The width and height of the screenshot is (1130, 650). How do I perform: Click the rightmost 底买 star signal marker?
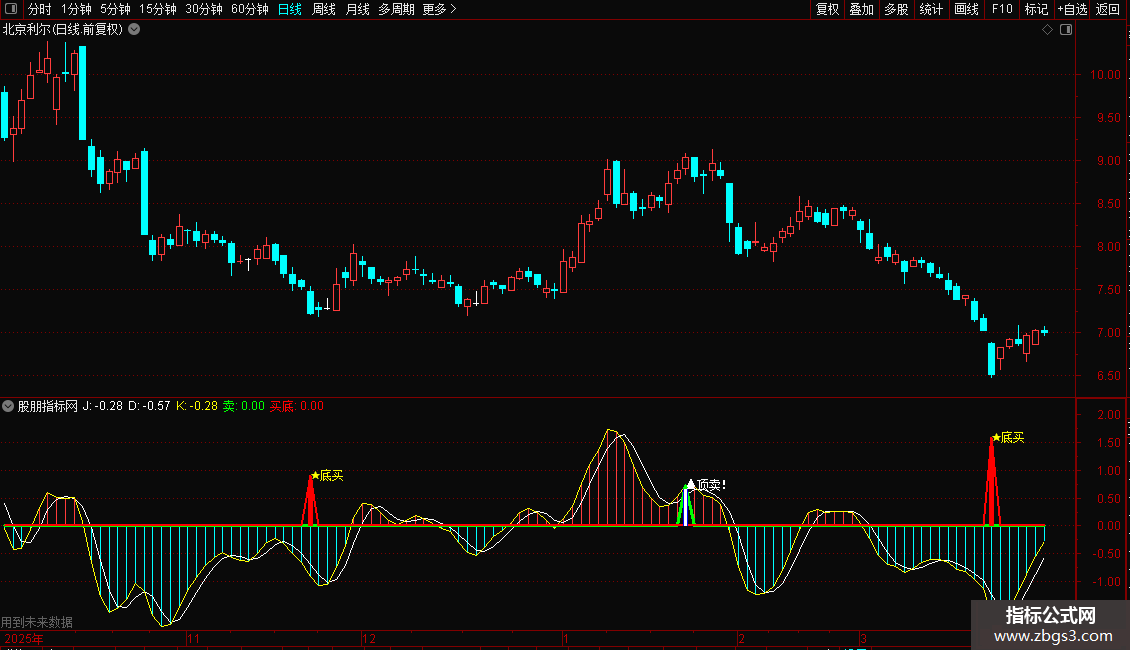tap(996, 437)
